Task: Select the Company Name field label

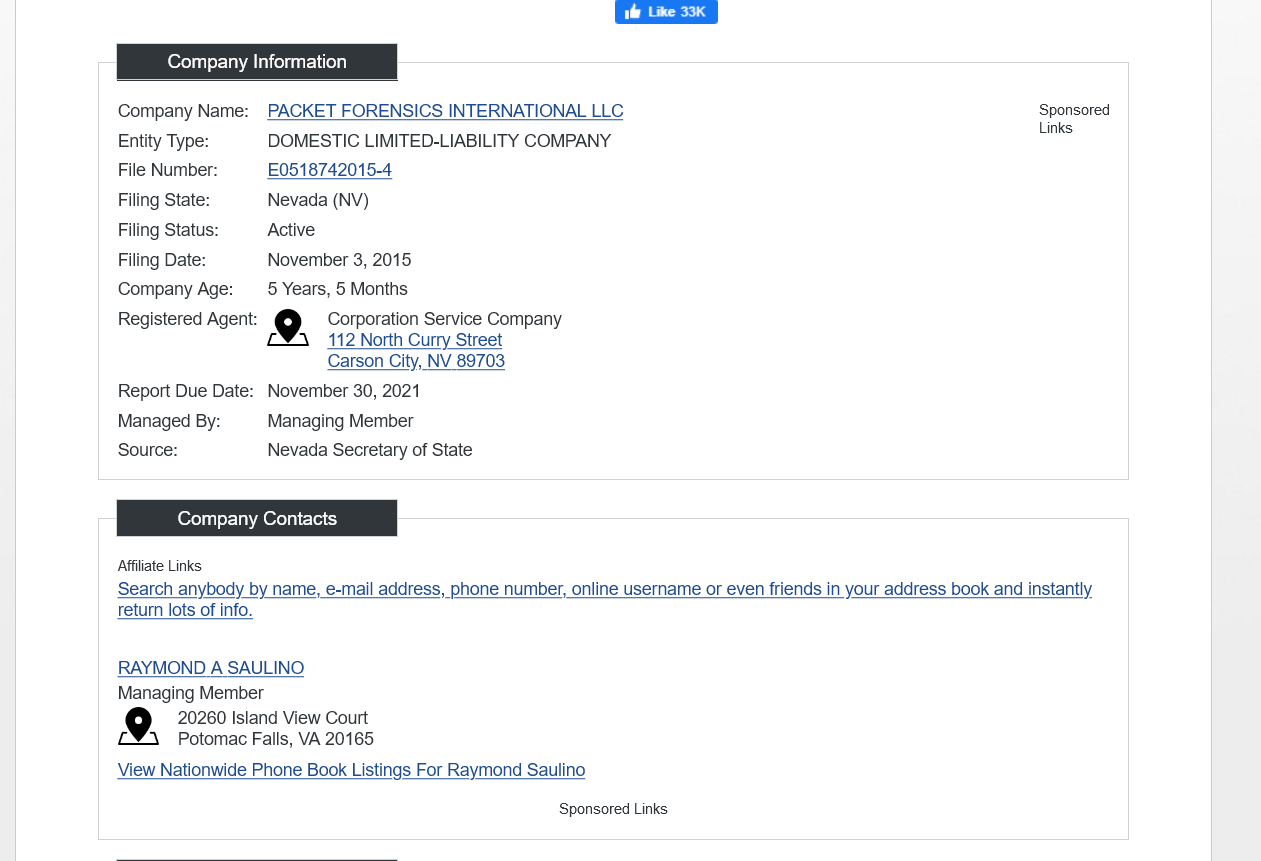Action: [x=183, y=111]
